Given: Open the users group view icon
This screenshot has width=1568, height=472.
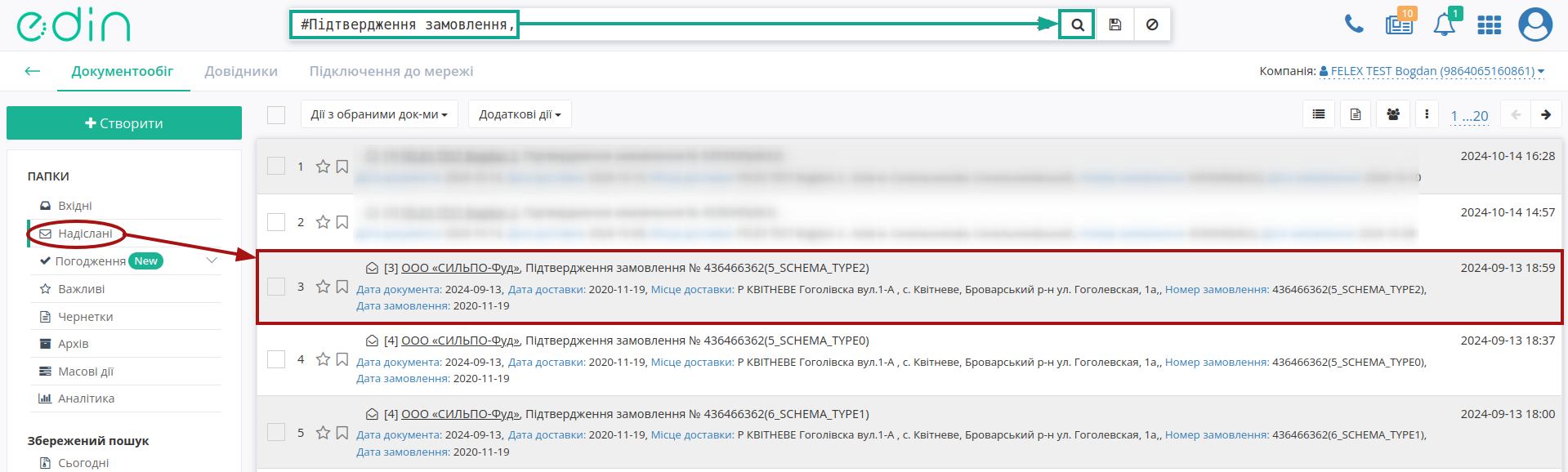Looking at the screenshot, I should [1393, 114].
